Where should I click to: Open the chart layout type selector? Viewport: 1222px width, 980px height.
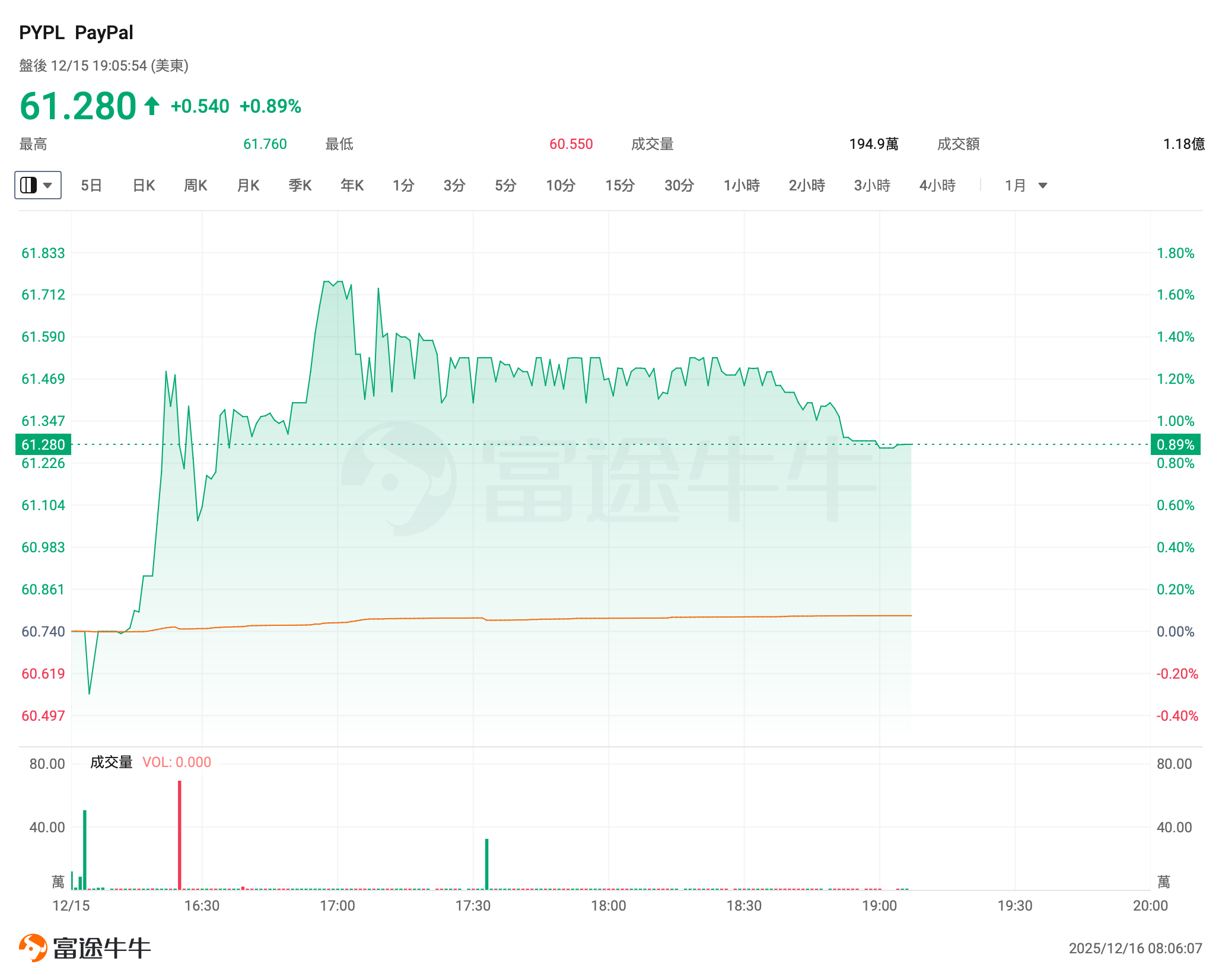click(x=37, y=185)
